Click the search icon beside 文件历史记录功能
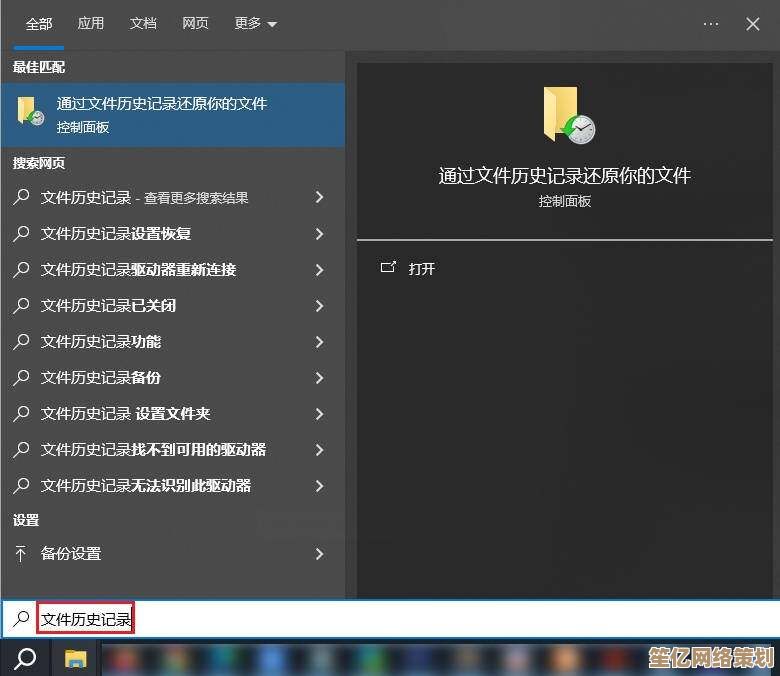 tap(22, 342)
